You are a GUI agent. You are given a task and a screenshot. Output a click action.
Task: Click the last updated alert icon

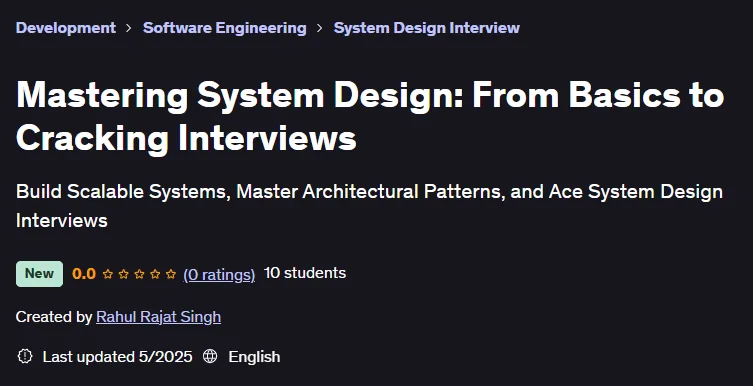pos(24,356)
